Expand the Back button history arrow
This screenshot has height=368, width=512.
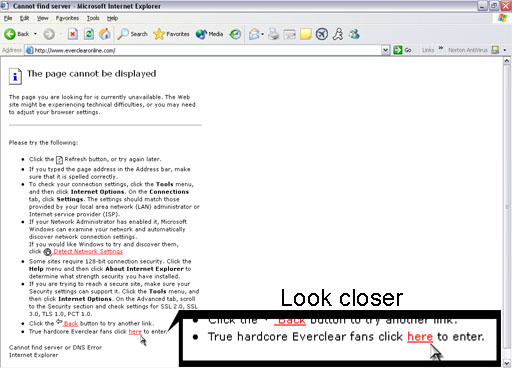35,34
